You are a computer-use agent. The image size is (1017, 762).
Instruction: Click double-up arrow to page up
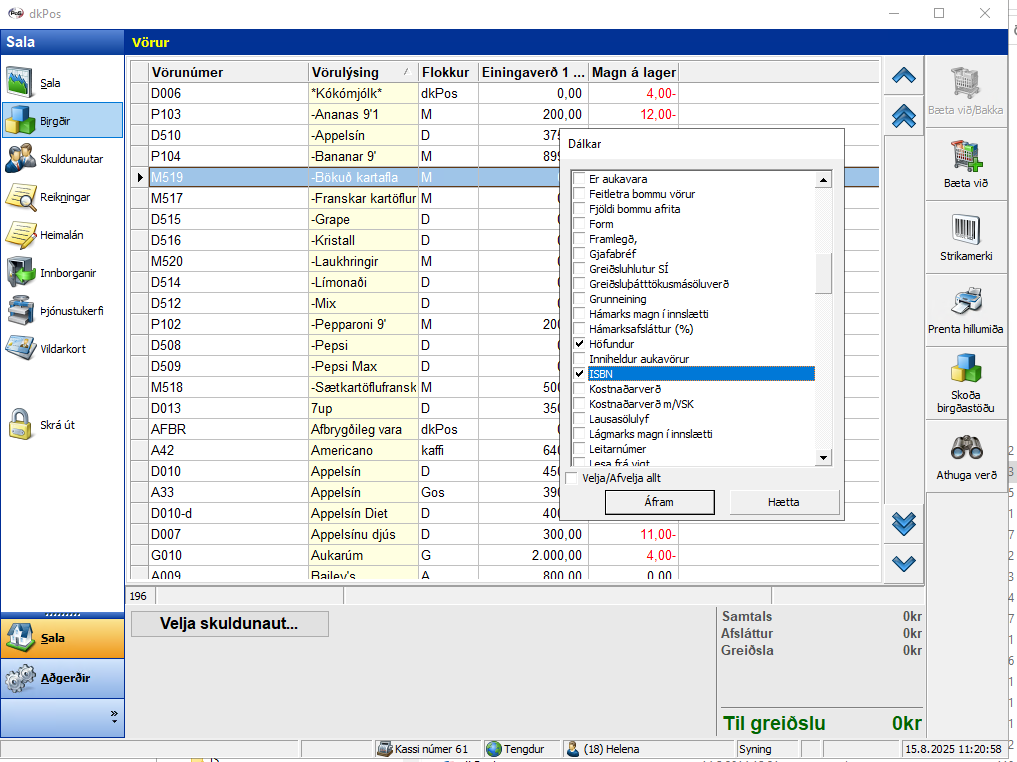903,116
